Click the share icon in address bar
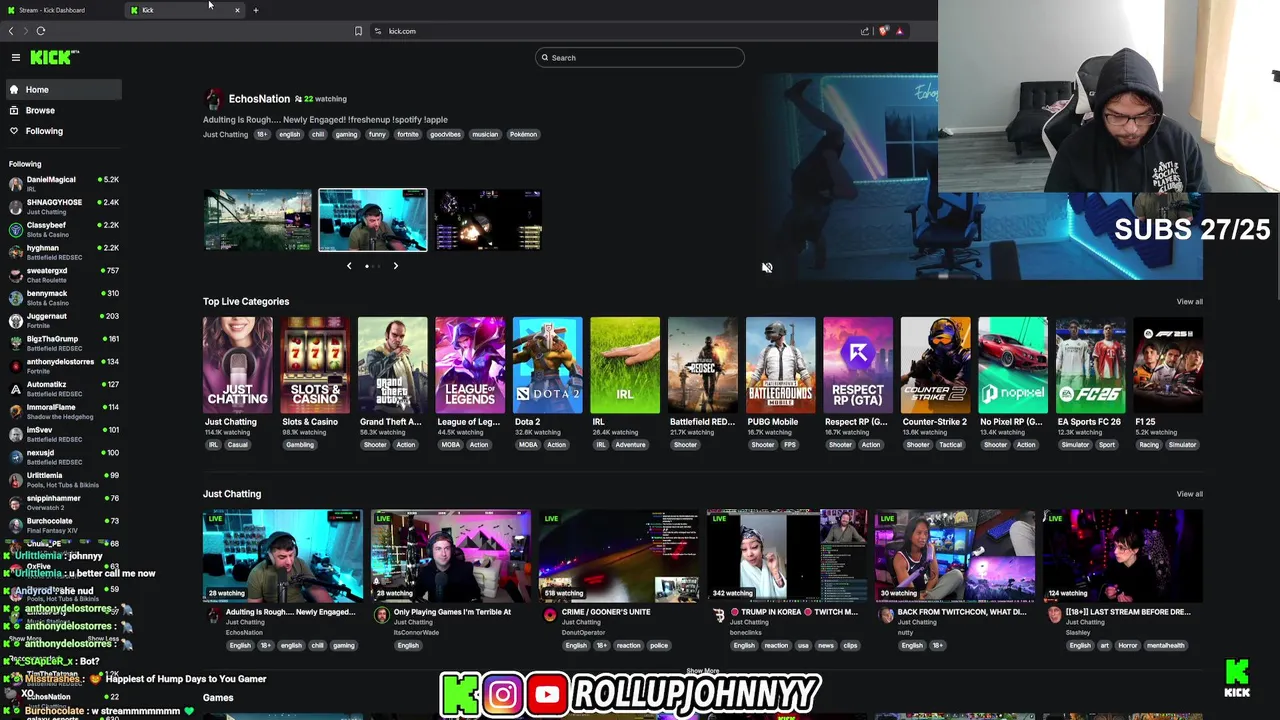Viewport: 1280px width, 720px height. coord(865,31)
